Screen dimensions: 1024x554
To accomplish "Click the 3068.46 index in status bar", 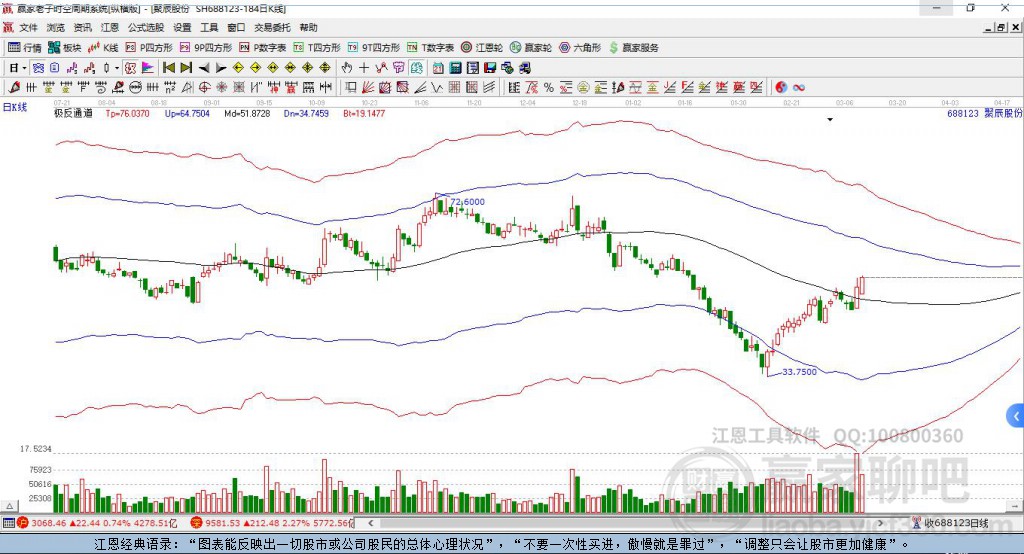I will (x=48, y=523).
